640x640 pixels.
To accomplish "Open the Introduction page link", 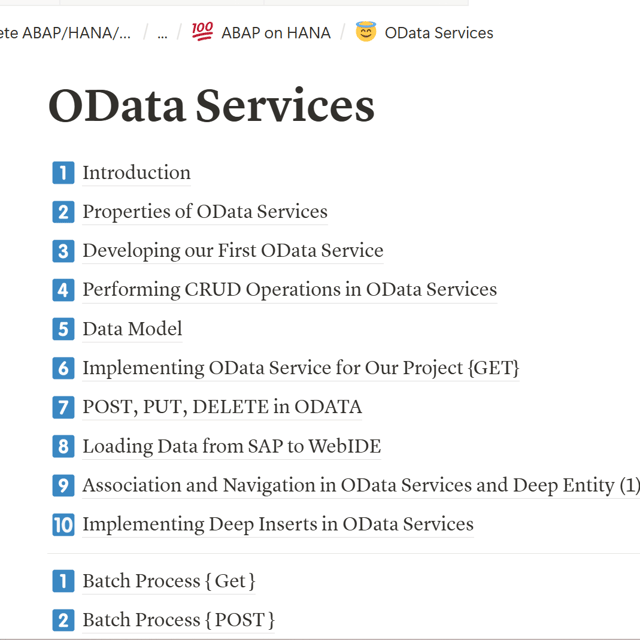I will [136, 173].
